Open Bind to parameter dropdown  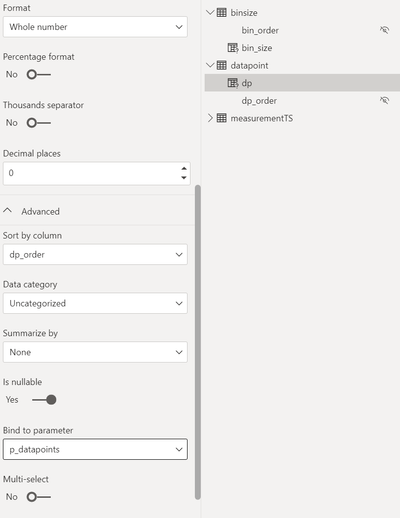click(x=95, y=449)
